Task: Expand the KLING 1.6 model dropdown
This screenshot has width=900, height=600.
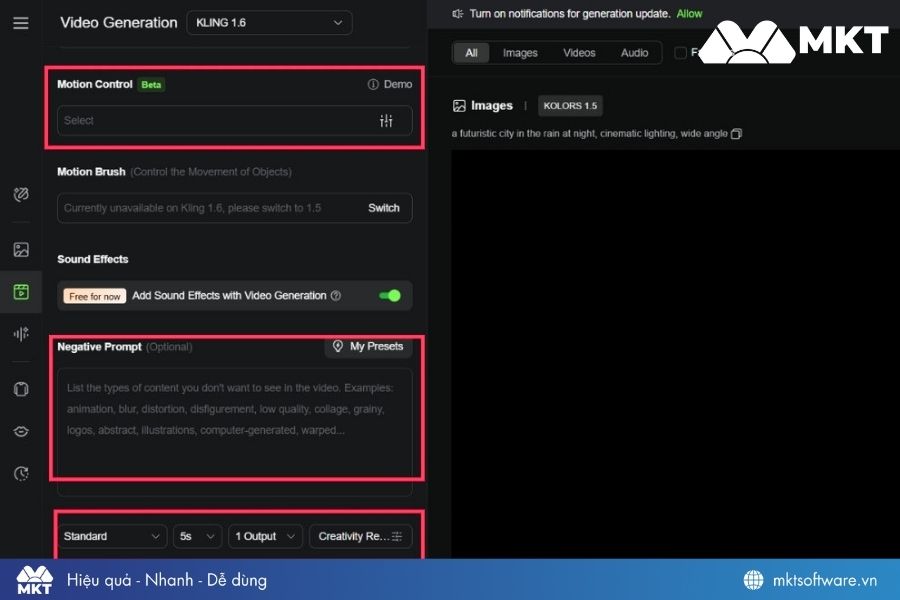Action: (x=269, y=22)
